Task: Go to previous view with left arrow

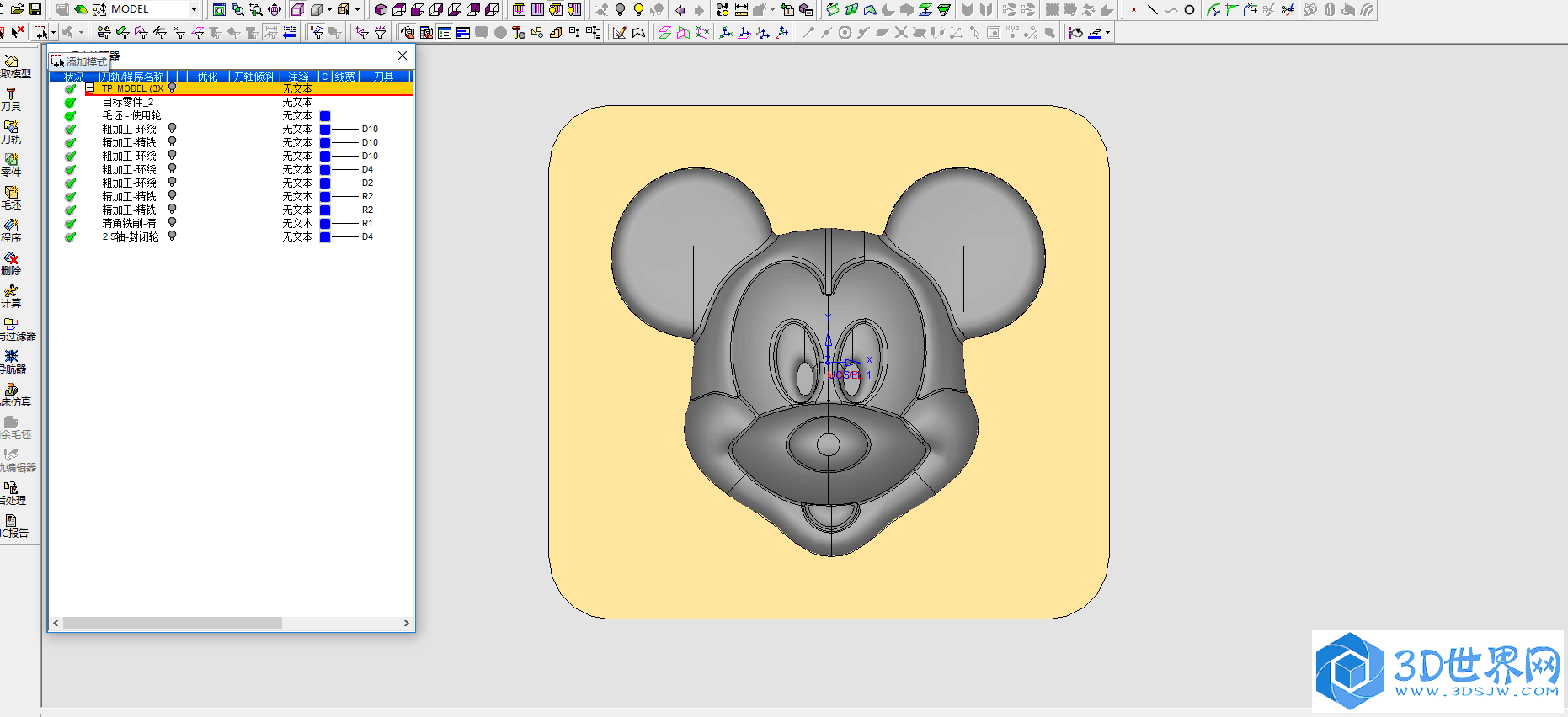Action: point(680,9)
